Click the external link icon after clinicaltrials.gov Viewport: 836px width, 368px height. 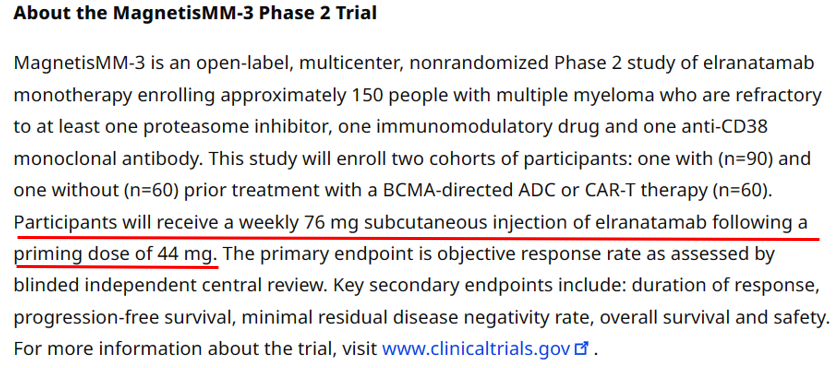(x=581, y=349)
